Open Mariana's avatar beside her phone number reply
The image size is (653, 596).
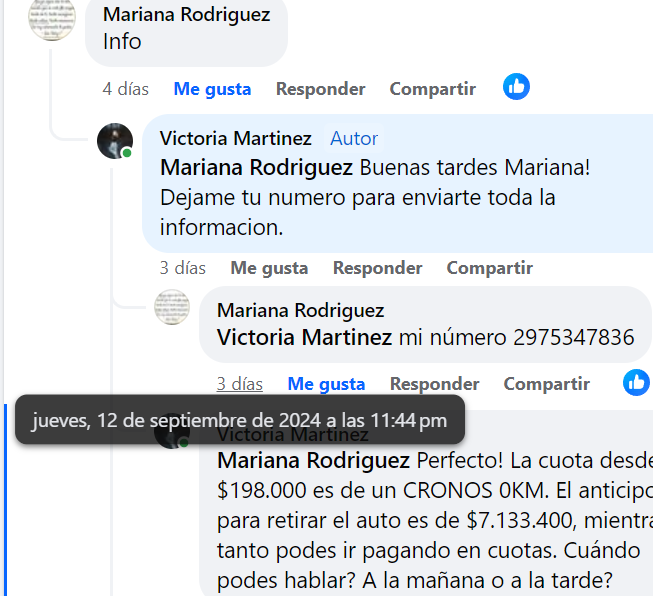pos(172,307)
